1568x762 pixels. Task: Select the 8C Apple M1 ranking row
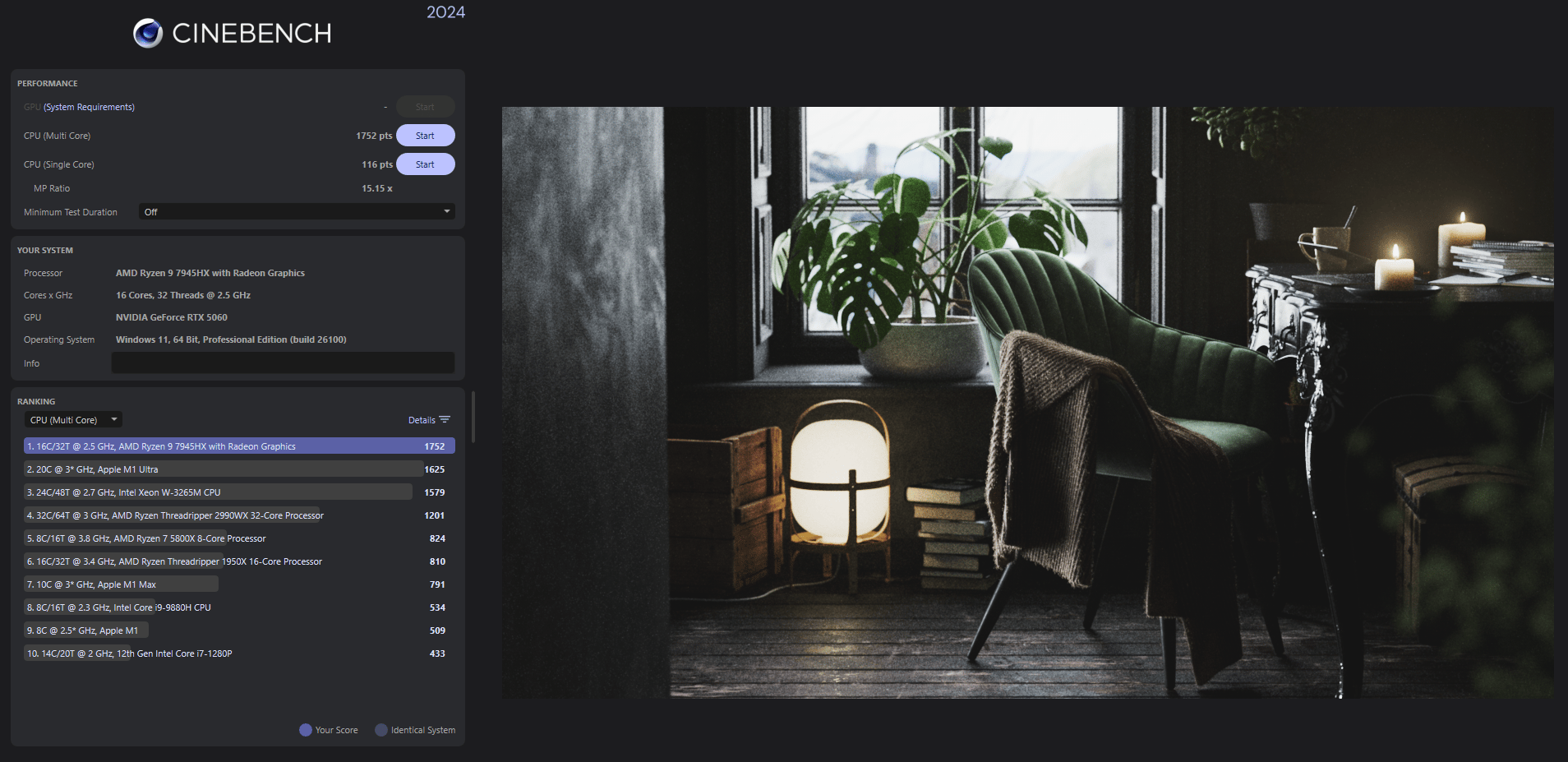(239, 630)
